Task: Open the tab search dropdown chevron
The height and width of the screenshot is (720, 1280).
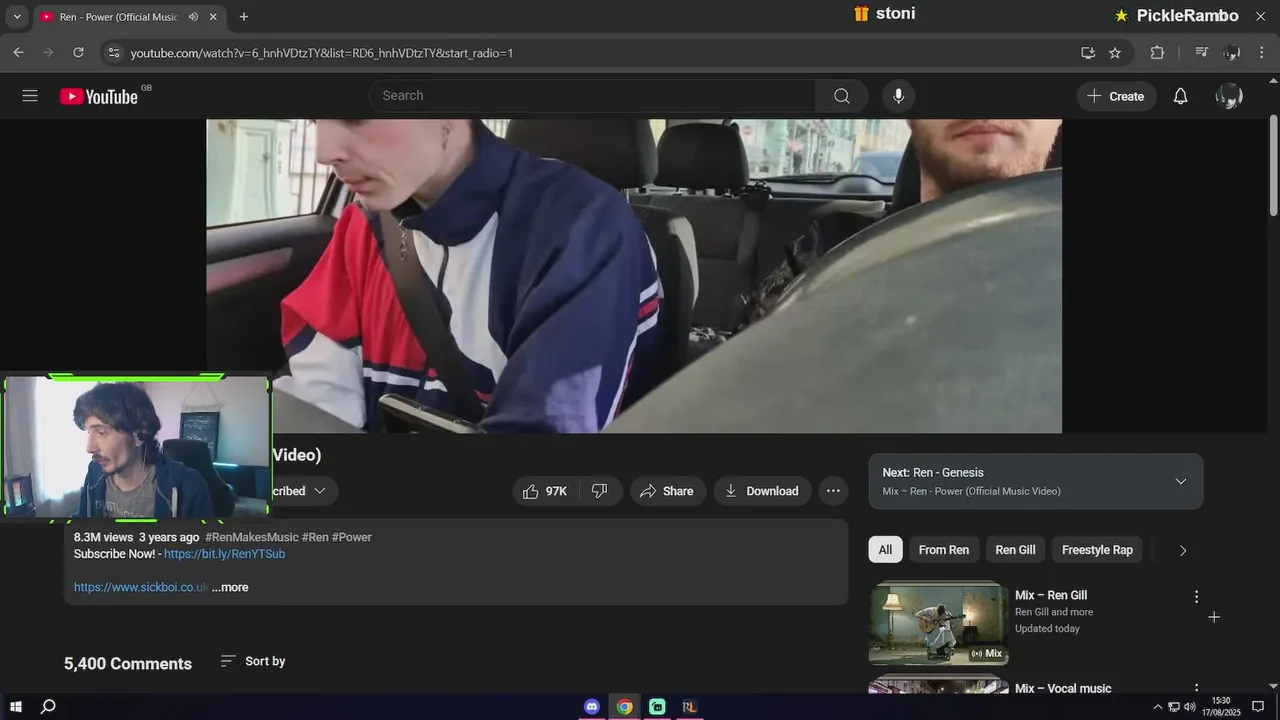Action: point(17,17)
